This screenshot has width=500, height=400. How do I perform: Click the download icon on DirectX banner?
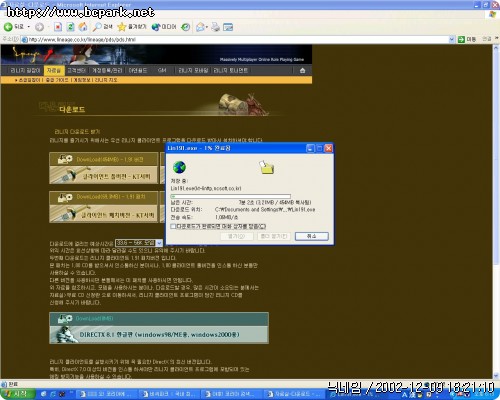[65, 319]
